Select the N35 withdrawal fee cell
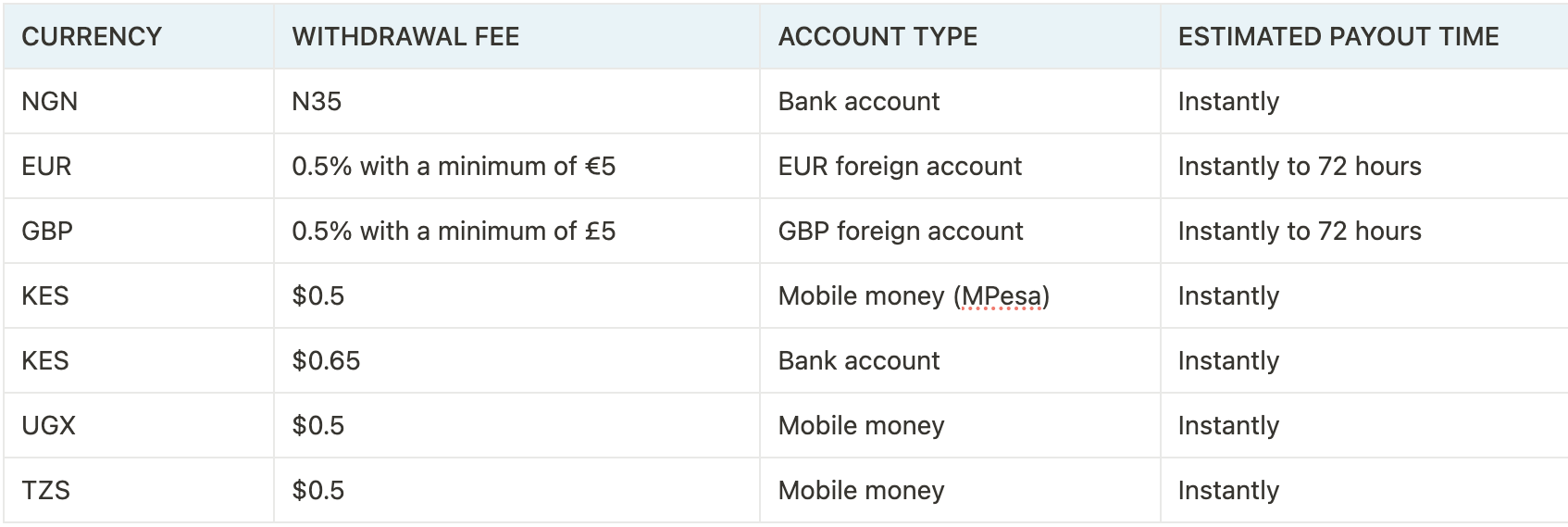1568x527 pixels. [516, 101]
